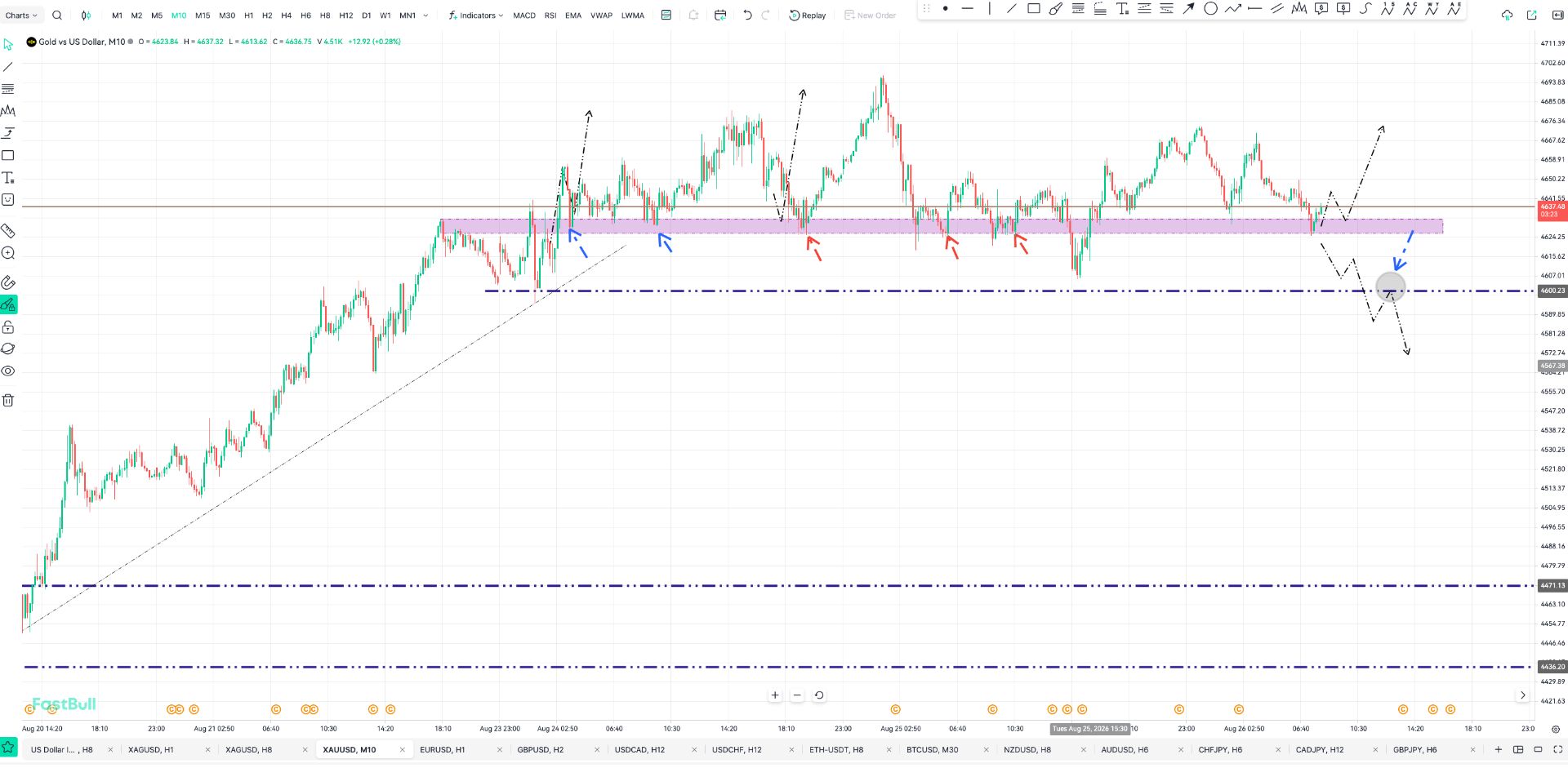This screenshot has height=768, width=1568.
Task: Click the zoom-in magnifier in left sidebar
Action: click(x=8, y=253)
